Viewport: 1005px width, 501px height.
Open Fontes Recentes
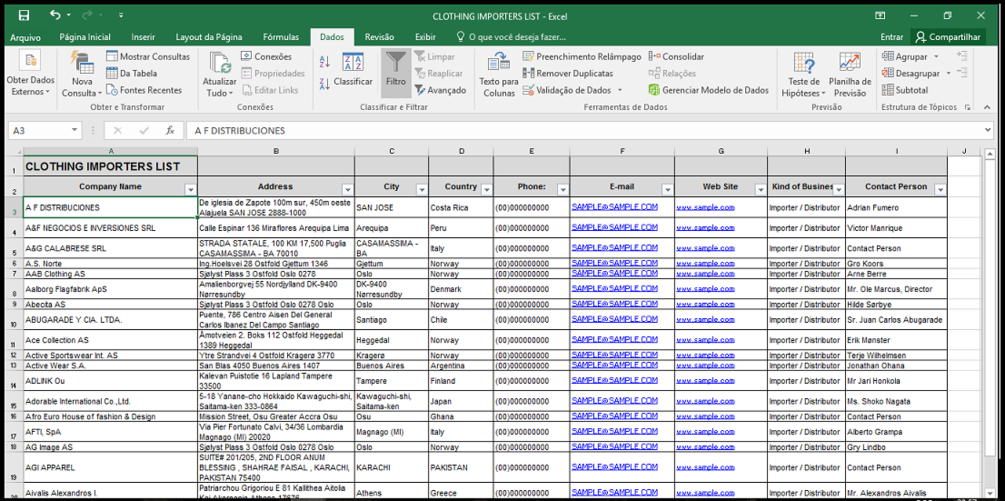point(144,90)
